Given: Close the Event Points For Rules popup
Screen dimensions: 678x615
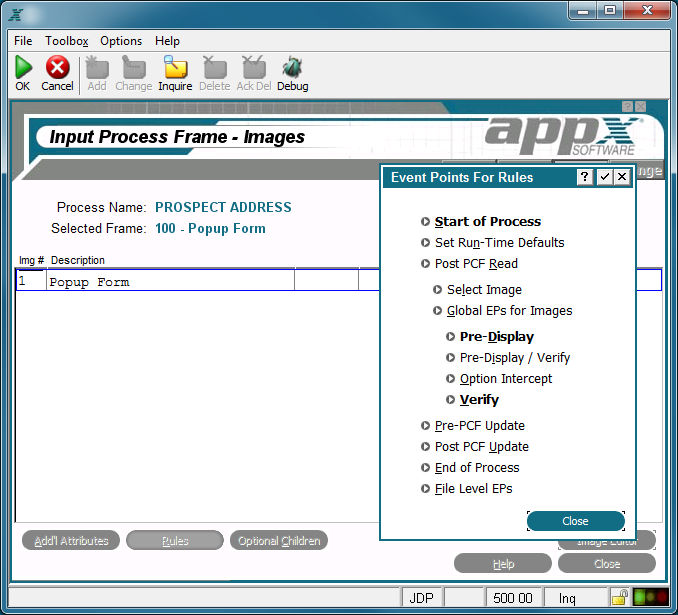Looking at the screenshot, I should 622,177.
